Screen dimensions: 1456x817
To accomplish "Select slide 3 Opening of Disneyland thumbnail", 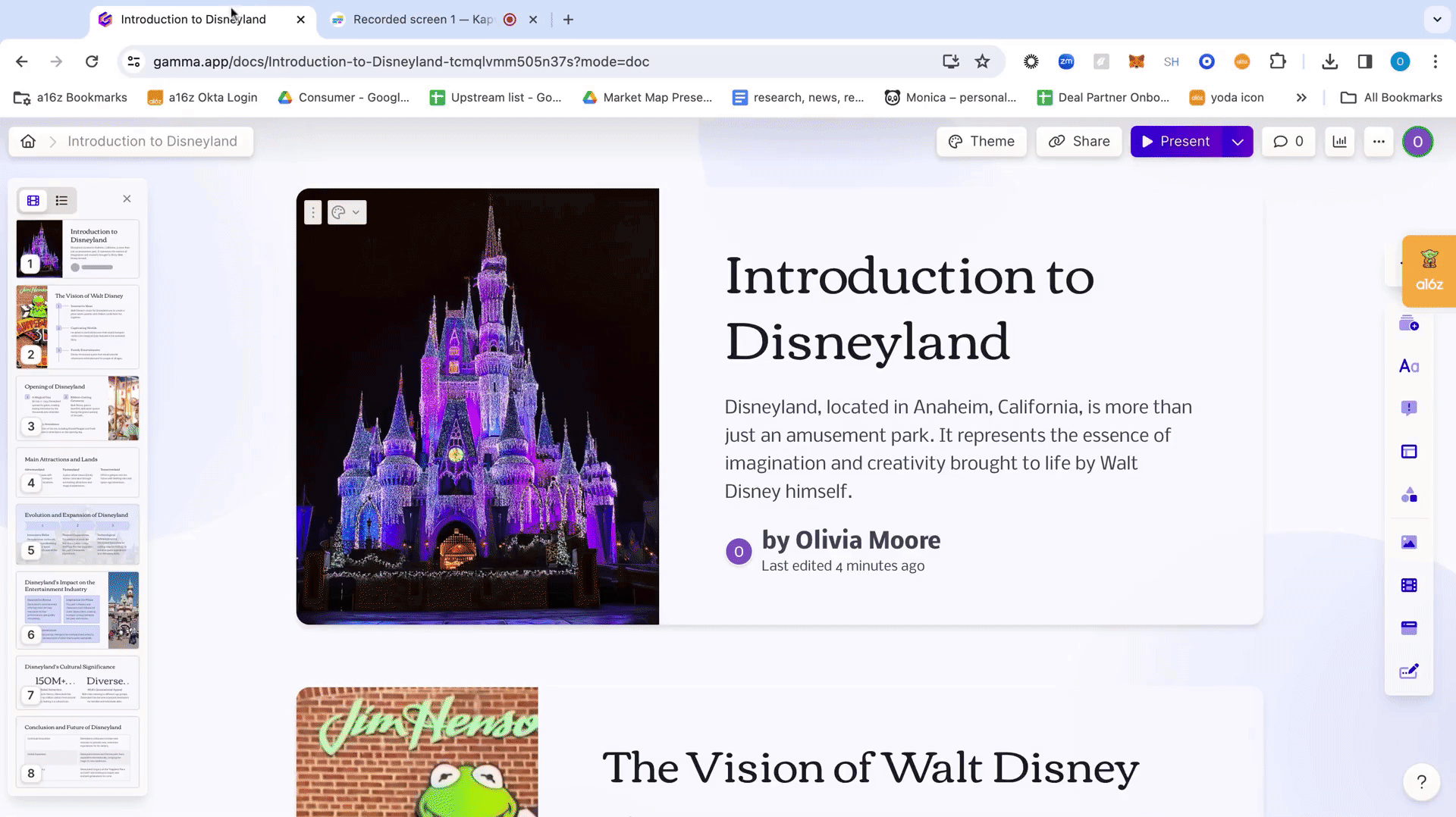I will (x=77, y=408).
